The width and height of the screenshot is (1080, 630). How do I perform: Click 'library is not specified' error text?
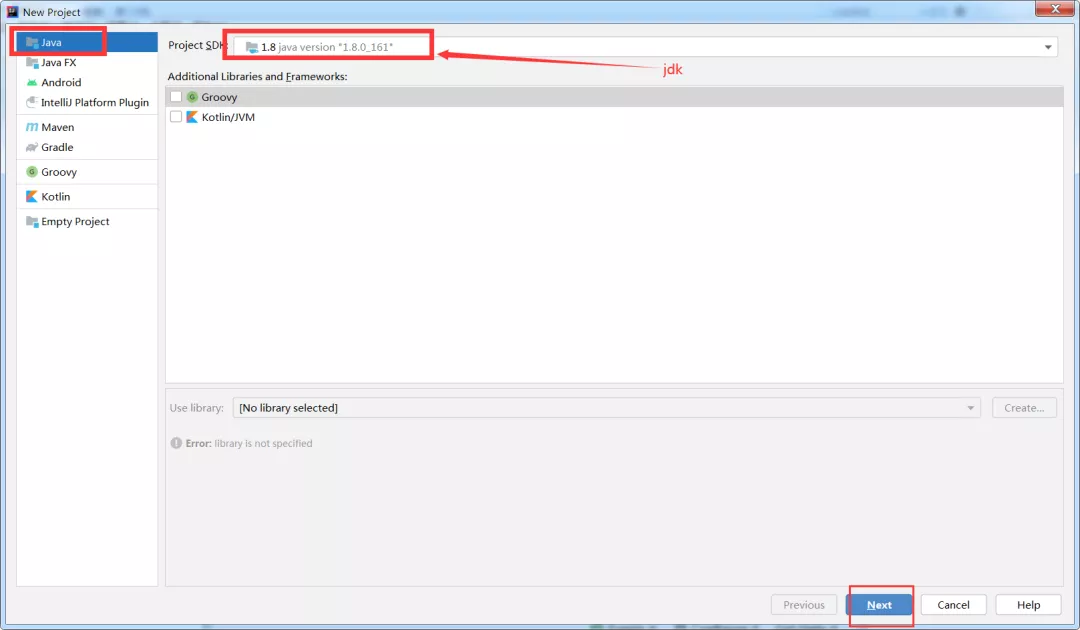point(263,443)
